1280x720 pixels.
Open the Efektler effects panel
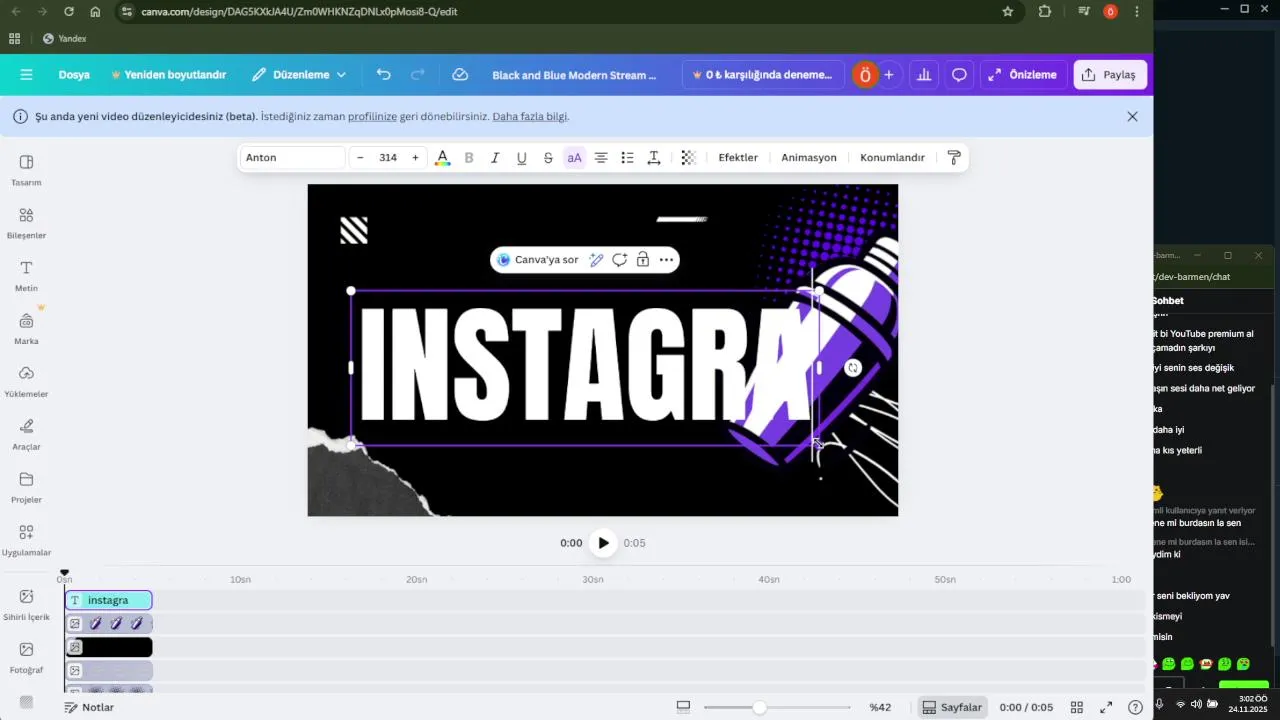point(738,158)
